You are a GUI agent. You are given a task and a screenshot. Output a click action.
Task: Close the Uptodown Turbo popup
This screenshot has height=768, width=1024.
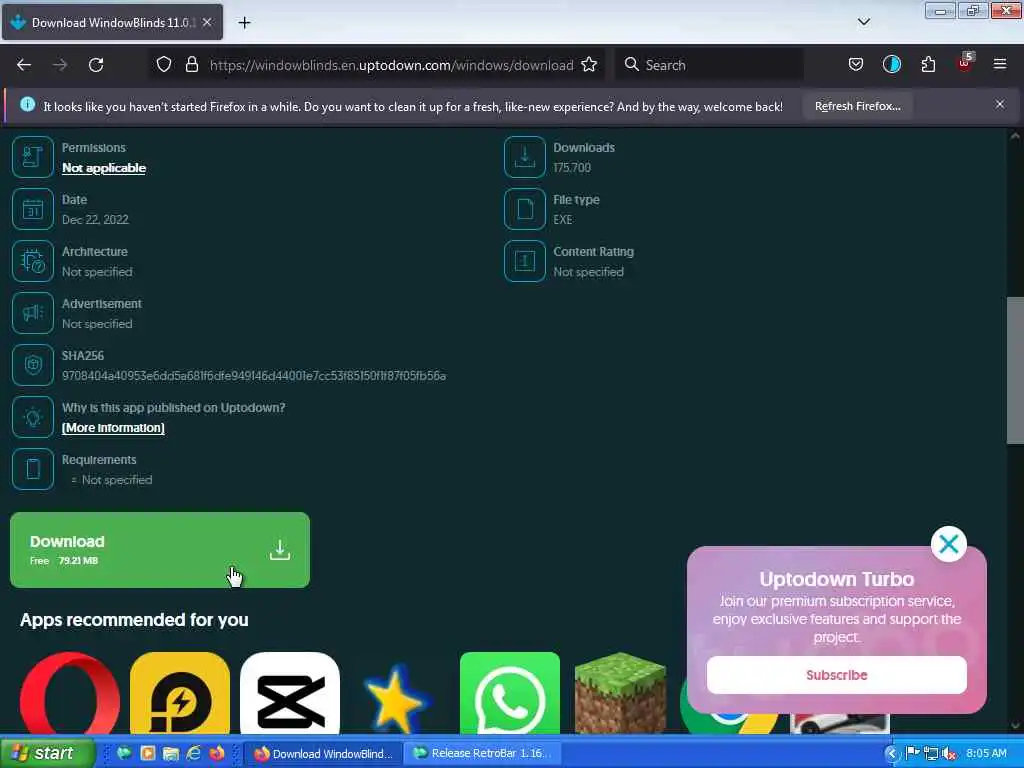point(948,543)
